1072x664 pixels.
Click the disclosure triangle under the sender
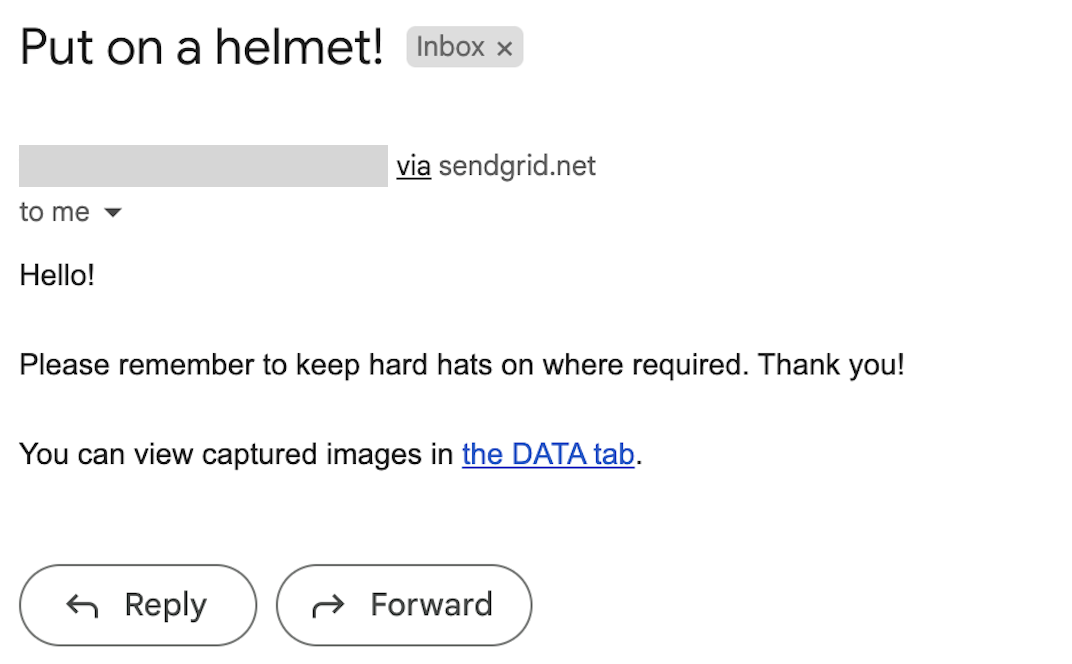(x=113, y=212)
